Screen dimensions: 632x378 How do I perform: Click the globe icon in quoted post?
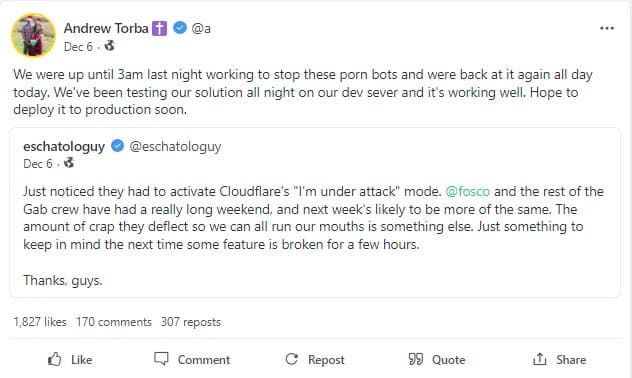pos(69,163)
